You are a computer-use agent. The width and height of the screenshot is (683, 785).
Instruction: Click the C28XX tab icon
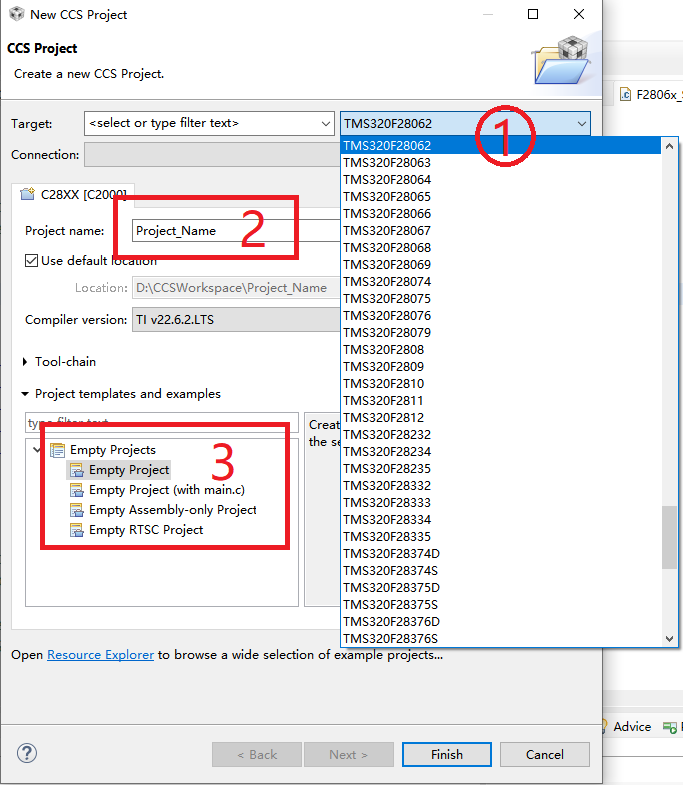[27, 194]
